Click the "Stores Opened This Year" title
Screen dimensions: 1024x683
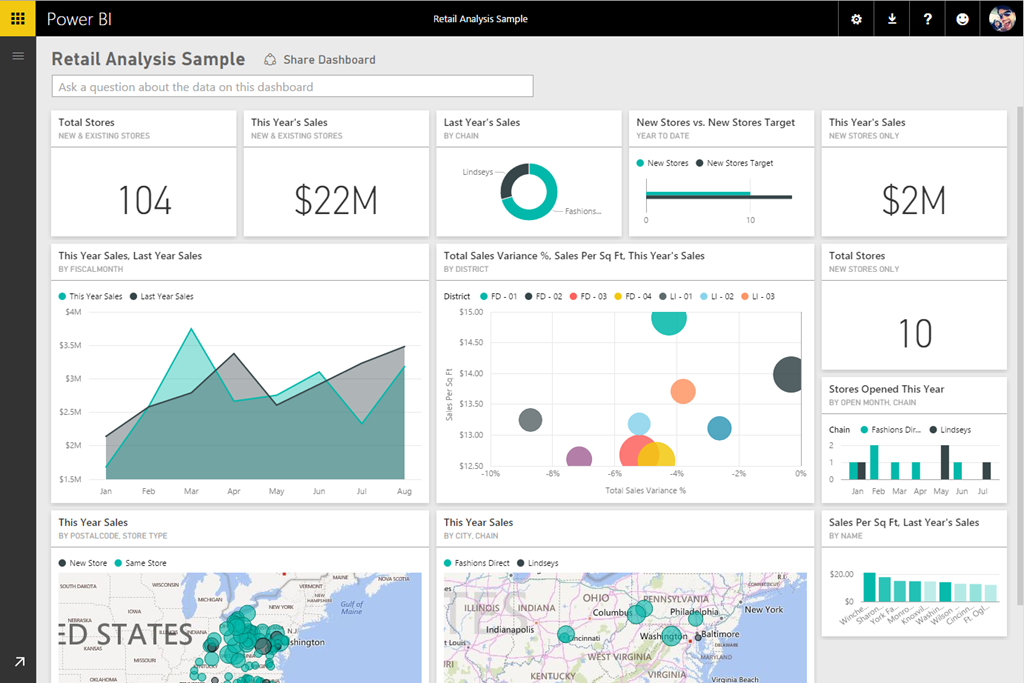886,389
